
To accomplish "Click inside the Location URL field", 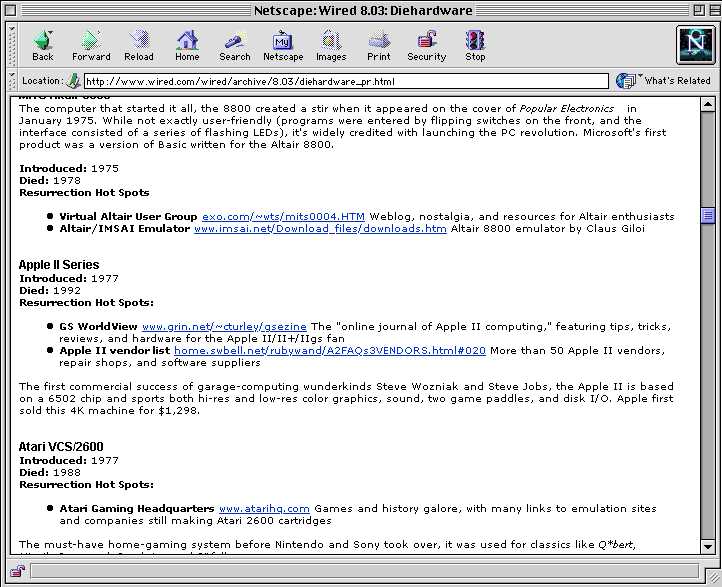I will click(345, 81).
